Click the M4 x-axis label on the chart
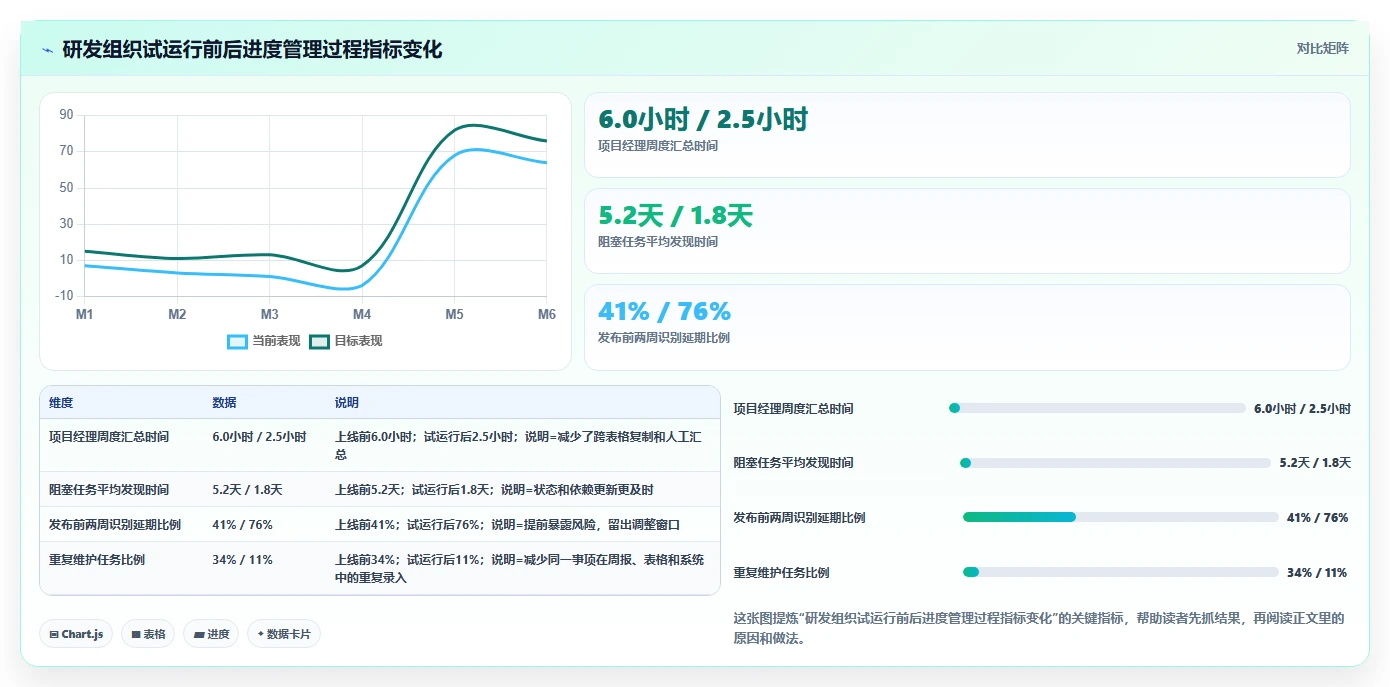1390x687 pixels. tap(362, 314)
